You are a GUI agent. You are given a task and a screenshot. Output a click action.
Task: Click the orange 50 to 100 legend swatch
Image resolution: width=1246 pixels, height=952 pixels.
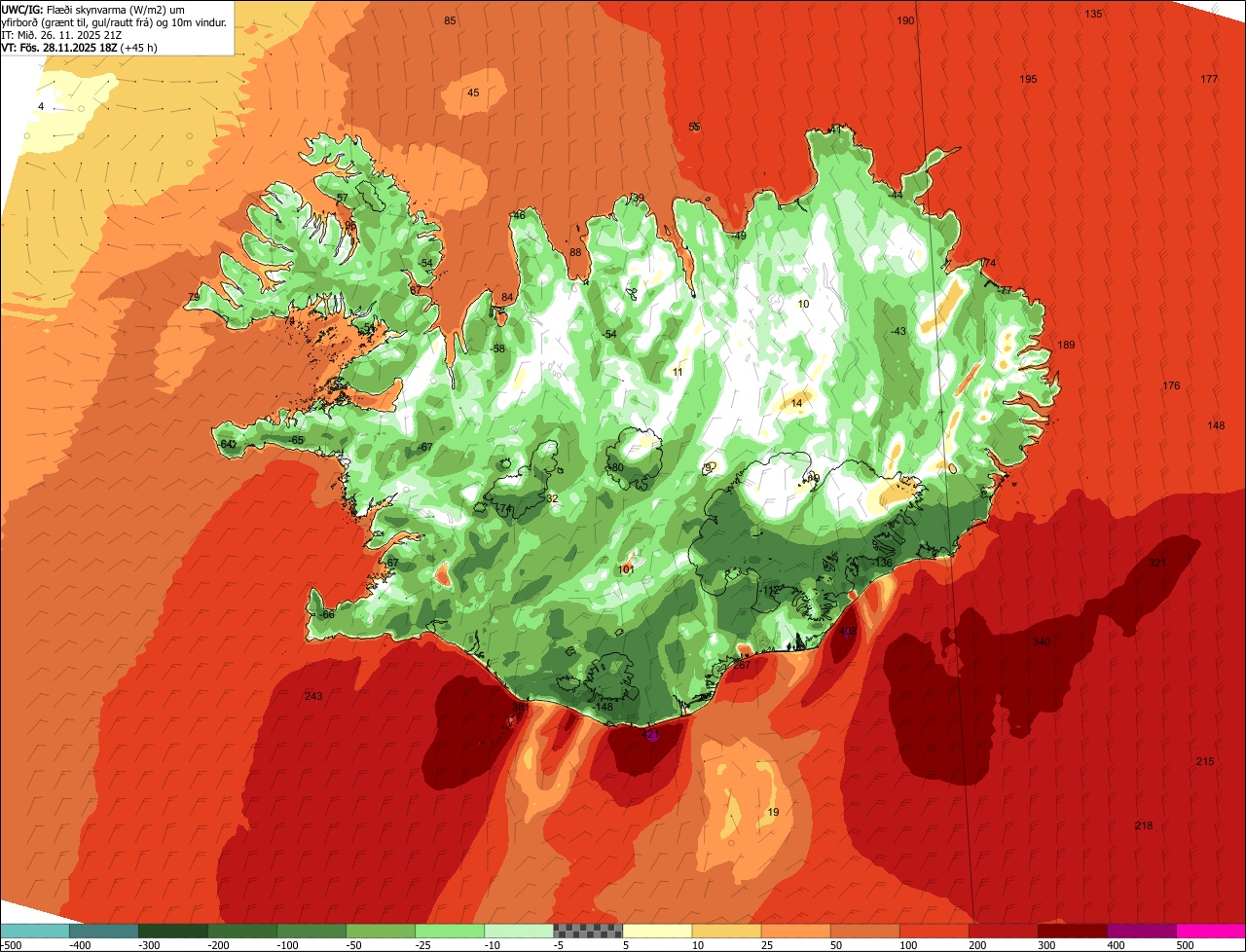pyautogui.click(x=863, y=930)
